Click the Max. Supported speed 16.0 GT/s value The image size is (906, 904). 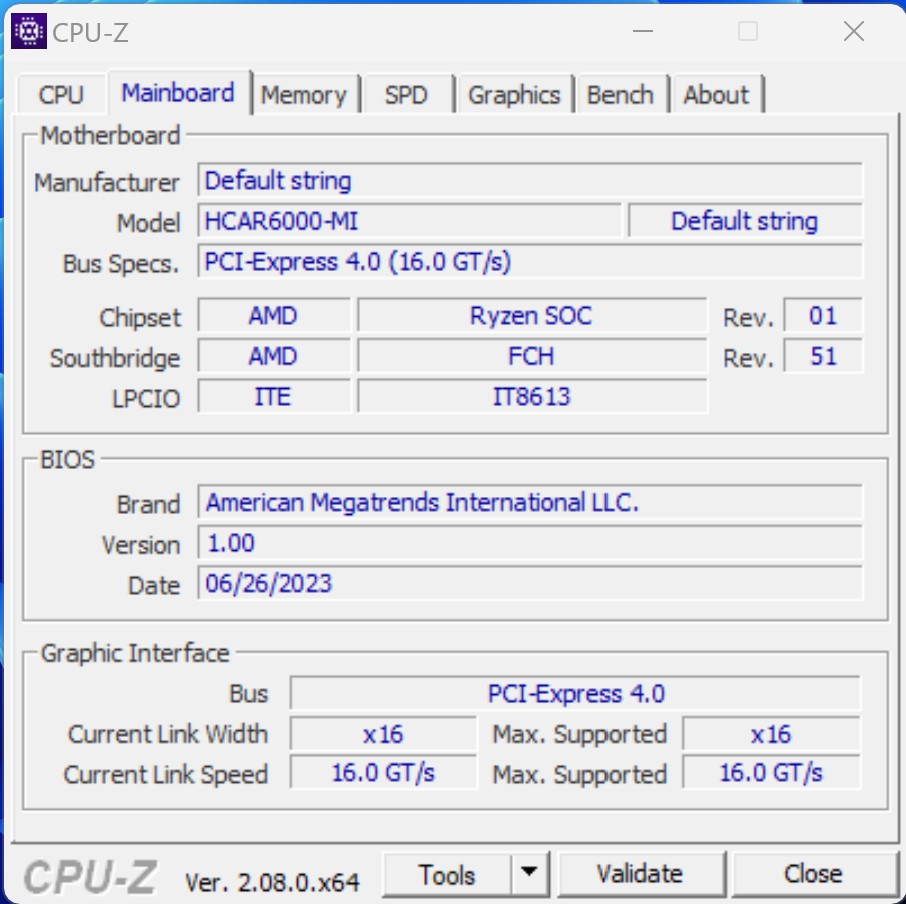coord(771,772)
